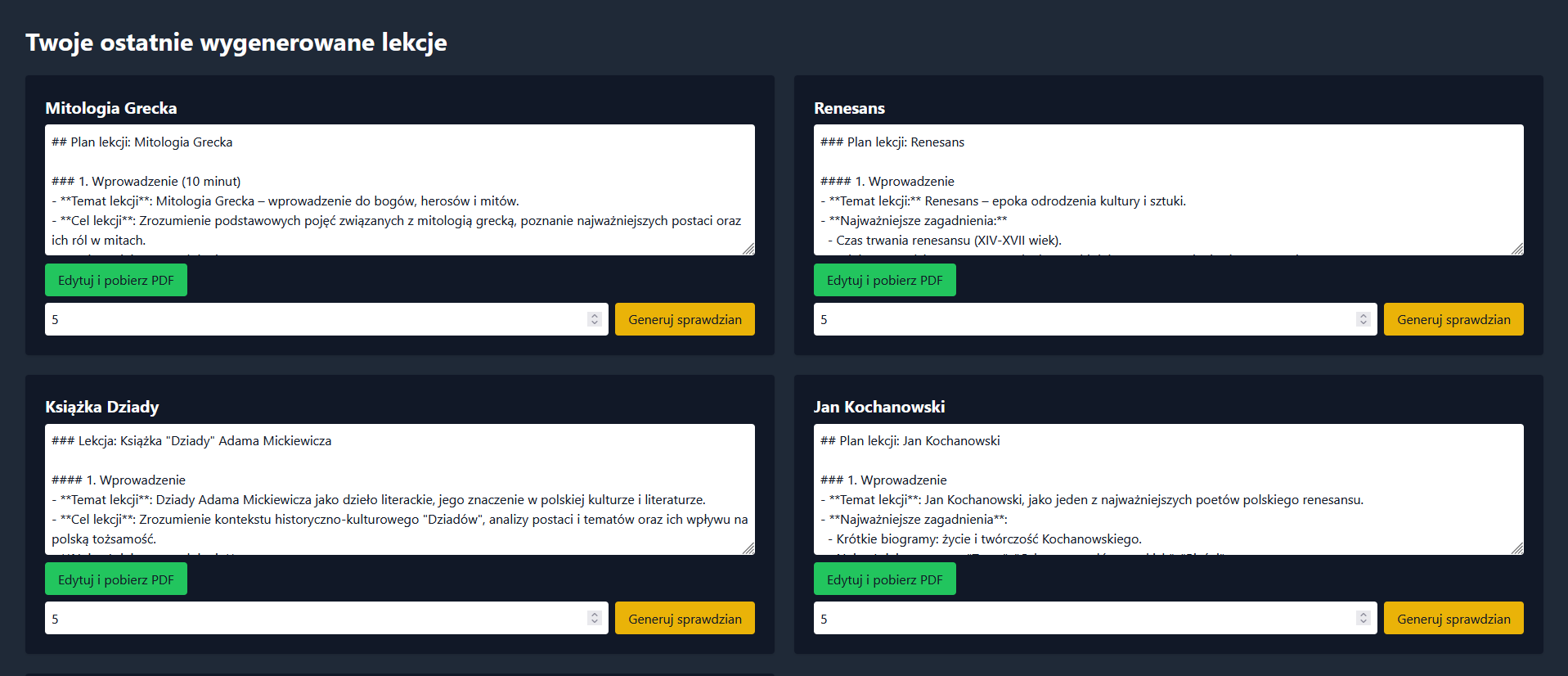
Task: Click the stepper control in Książka Dziady number field
Action: click(595, 619)
